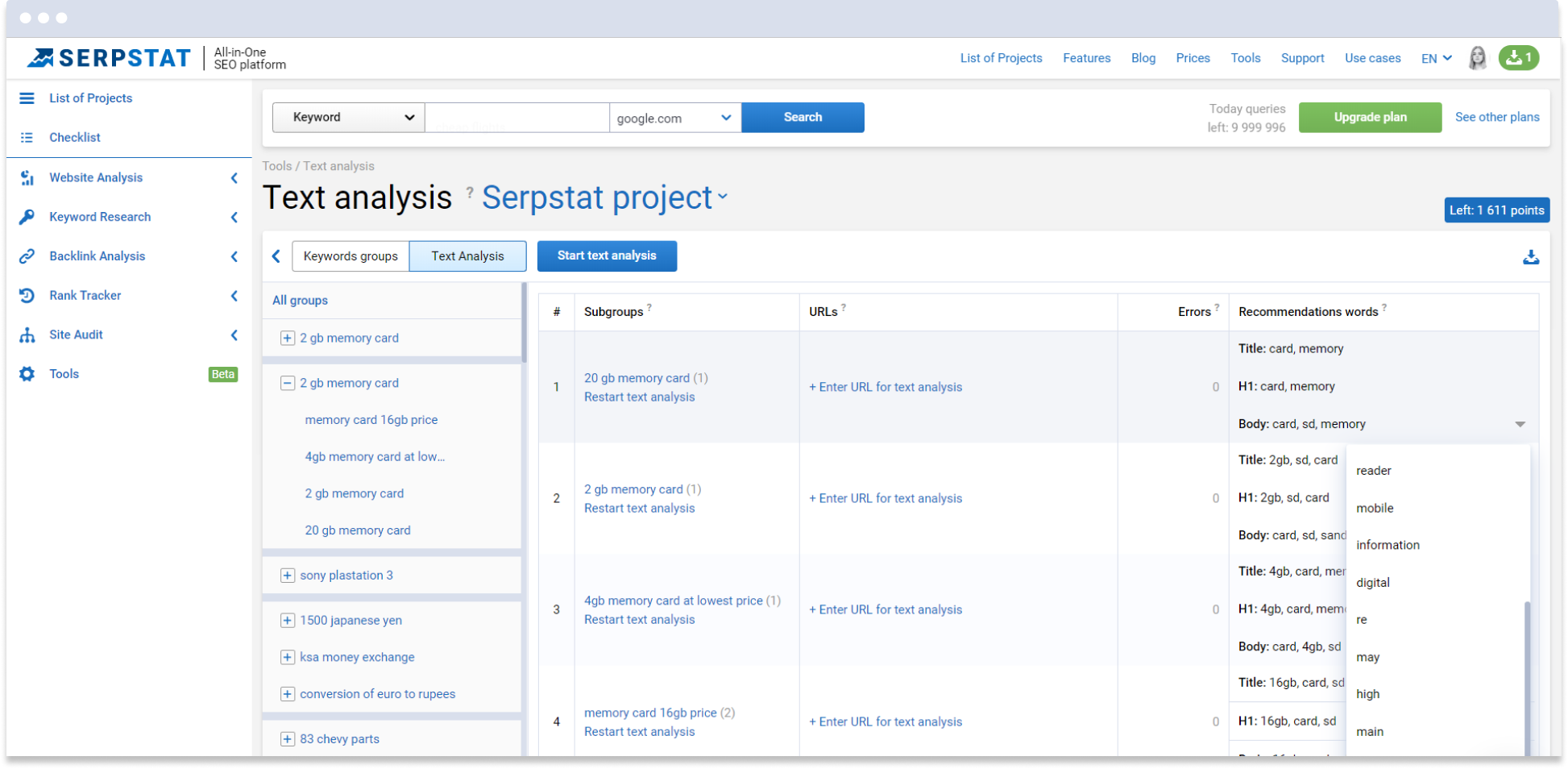Expand the Website Analysis submenu chevron
1568x769 pixels.
[234, 178]
